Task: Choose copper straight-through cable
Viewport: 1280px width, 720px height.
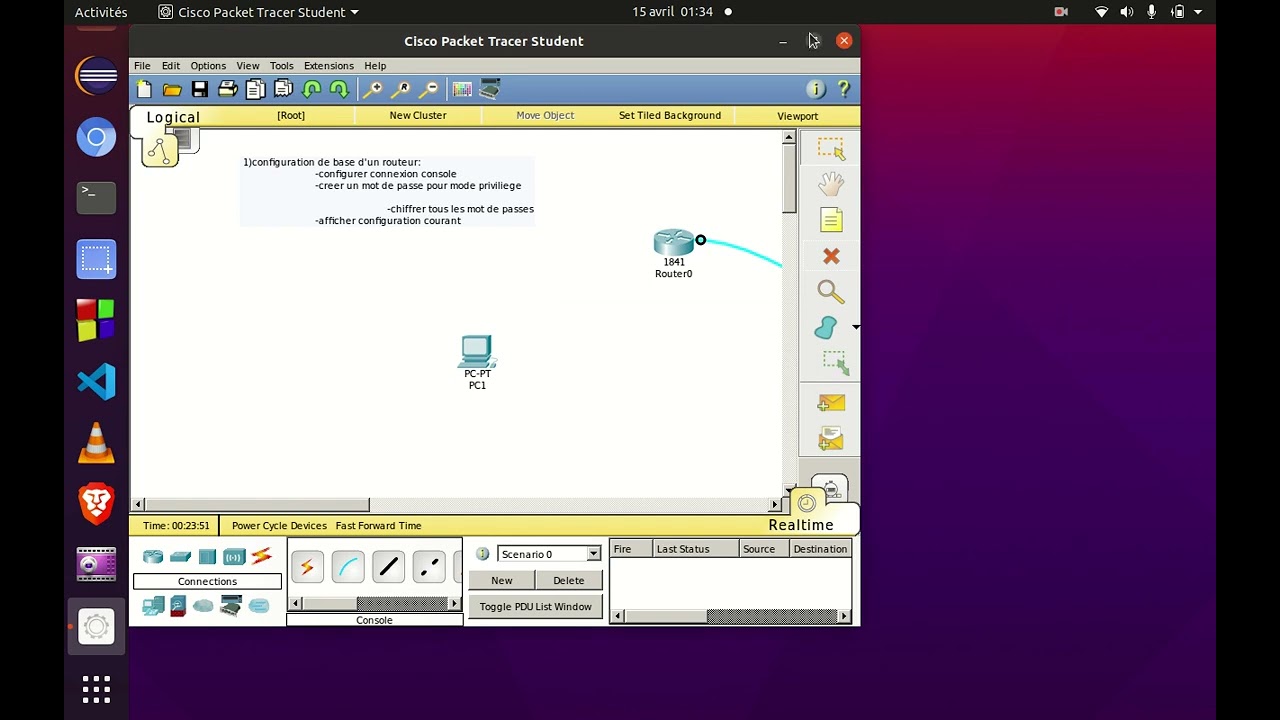Action: tap(389, 568)
